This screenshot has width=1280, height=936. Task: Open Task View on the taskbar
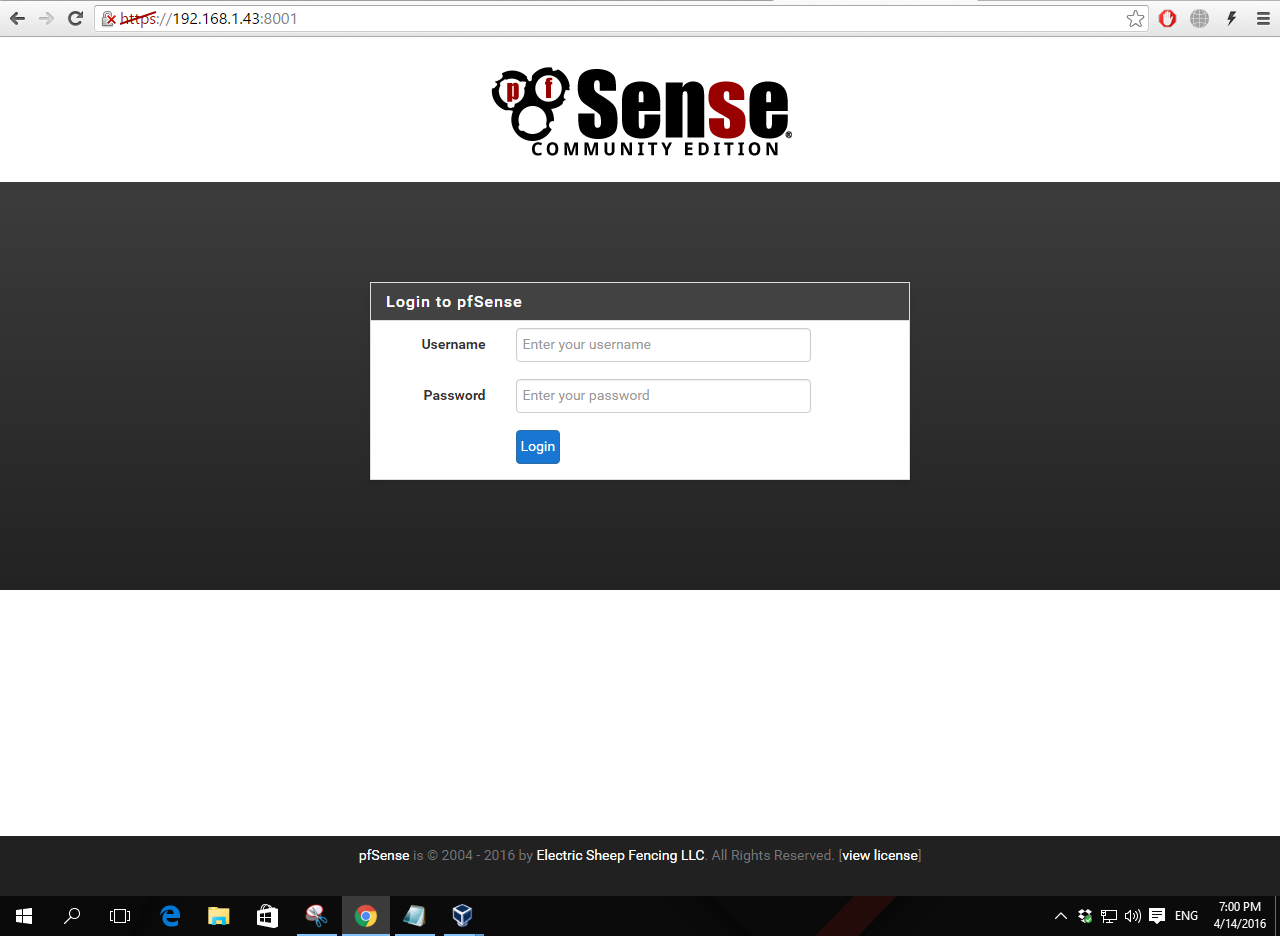click(x=120, y=915)
